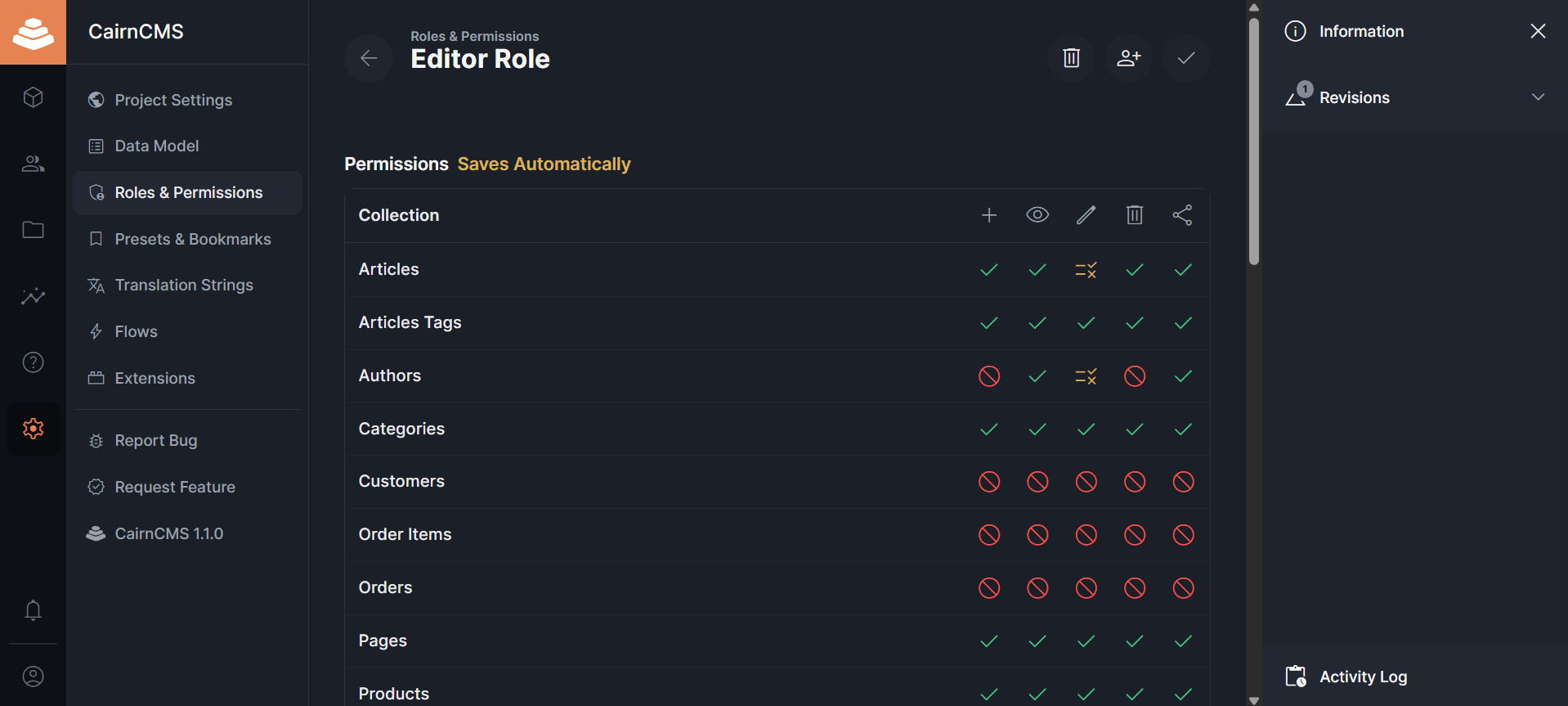This screenshot has width=1568, height=706.
Task: Delete the Editor Role with trash icon
Action: pyautogui.click(x=1071, y=58)
